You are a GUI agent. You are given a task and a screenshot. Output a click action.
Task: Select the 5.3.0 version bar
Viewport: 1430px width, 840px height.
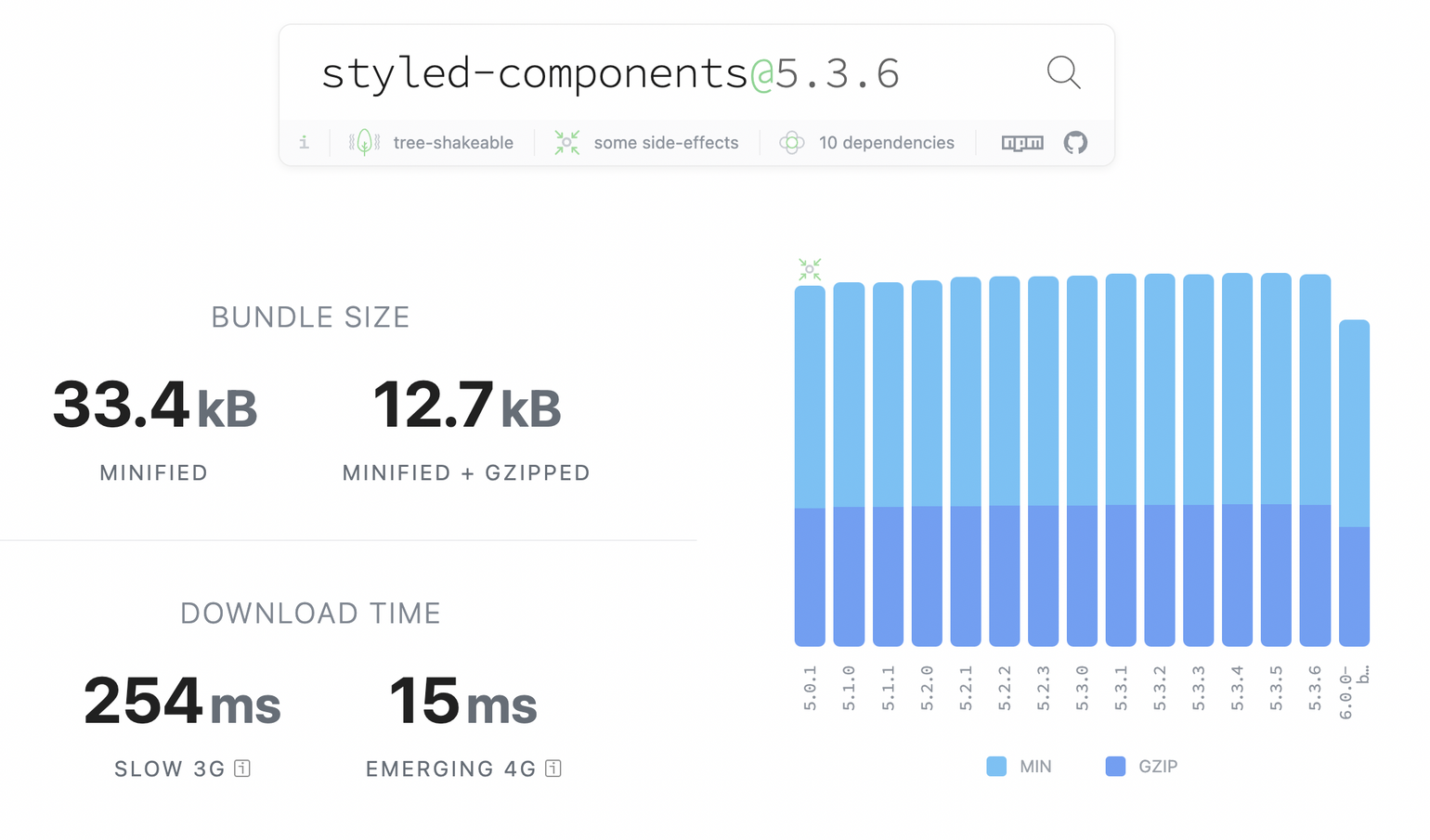point(1082,460)
